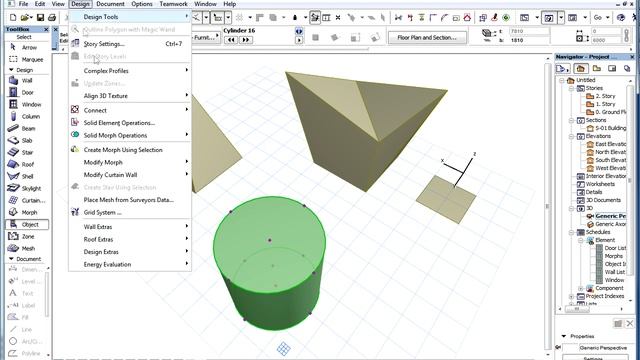Viewport: 640px width, 360px height.
Task: Click the Print toolbar icon
Action: coord(52,18)
